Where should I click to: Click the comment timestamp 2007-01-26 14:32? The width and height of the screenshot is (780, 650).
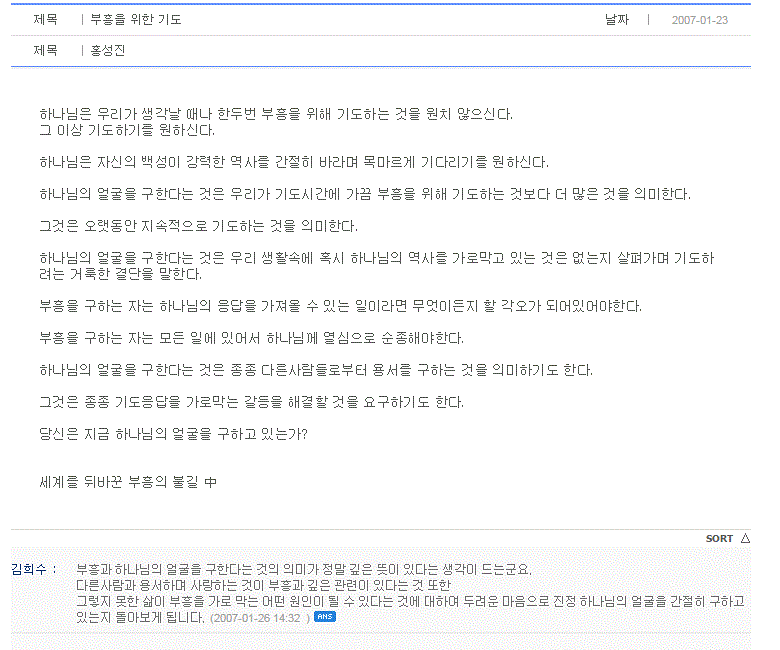(x=260, y=618)
